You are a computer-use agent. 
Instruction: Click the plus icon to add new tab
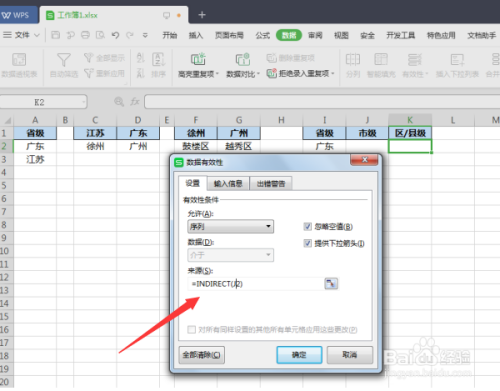click(x=202, y=15)
